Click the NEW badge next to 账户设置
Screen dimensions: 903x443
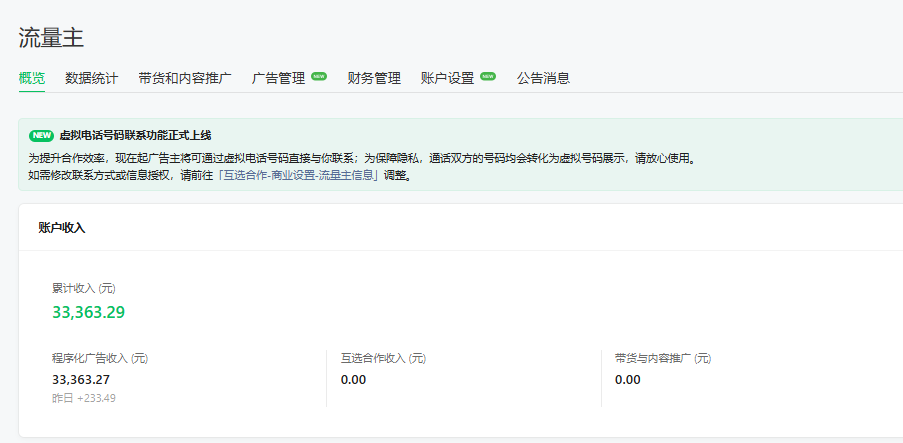pyautogui.click(x=488, y=76)
